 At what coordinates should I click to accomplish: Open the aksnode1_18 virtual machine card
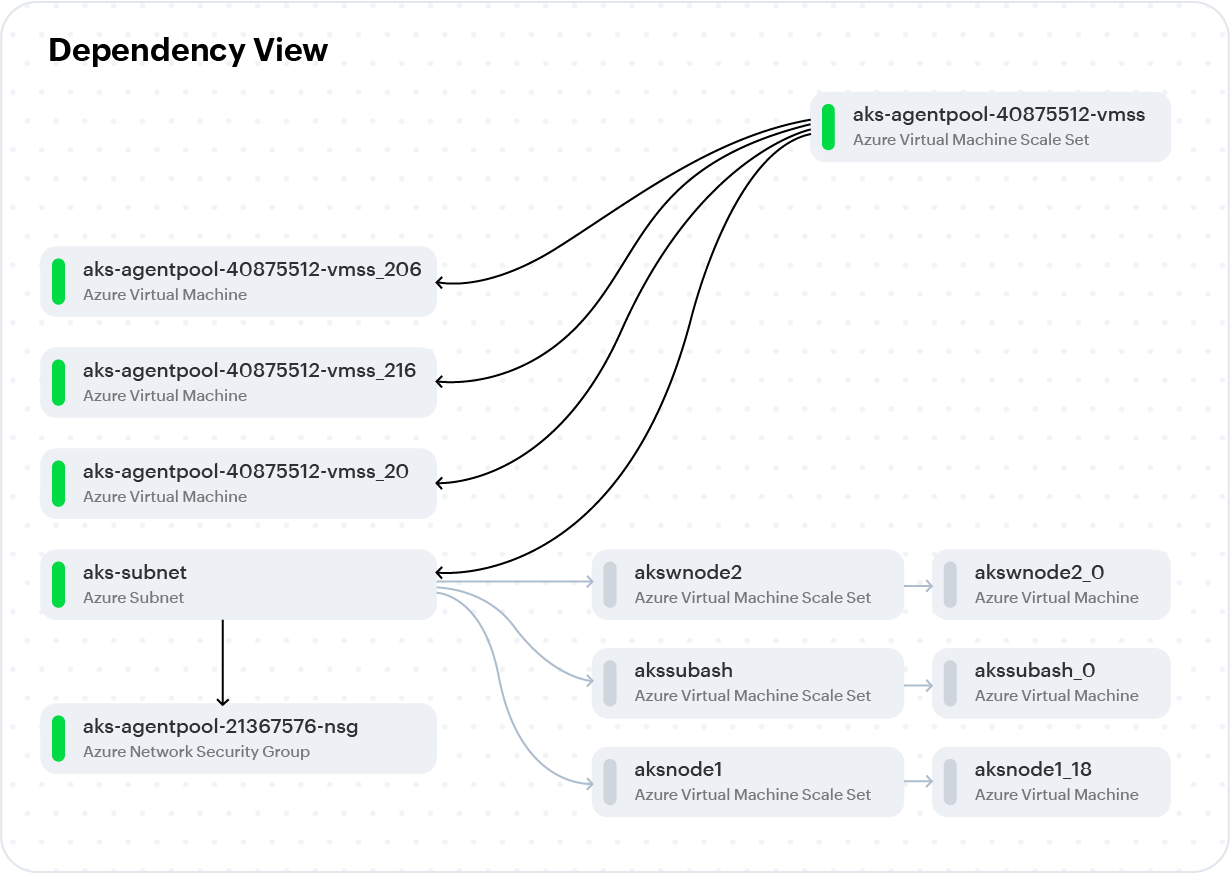[1051, 782]
